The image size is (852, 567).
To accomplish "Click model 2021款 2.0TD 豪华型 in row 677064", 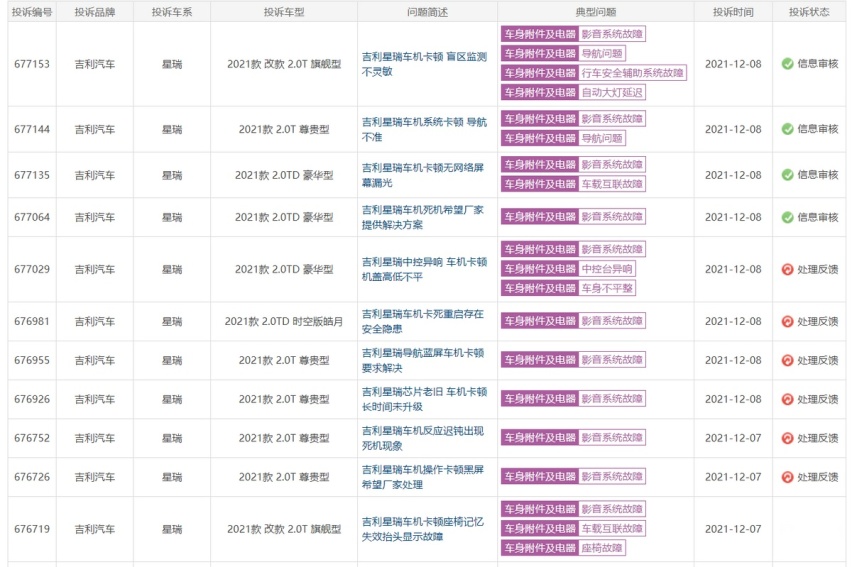I will (x=284, y=217).
